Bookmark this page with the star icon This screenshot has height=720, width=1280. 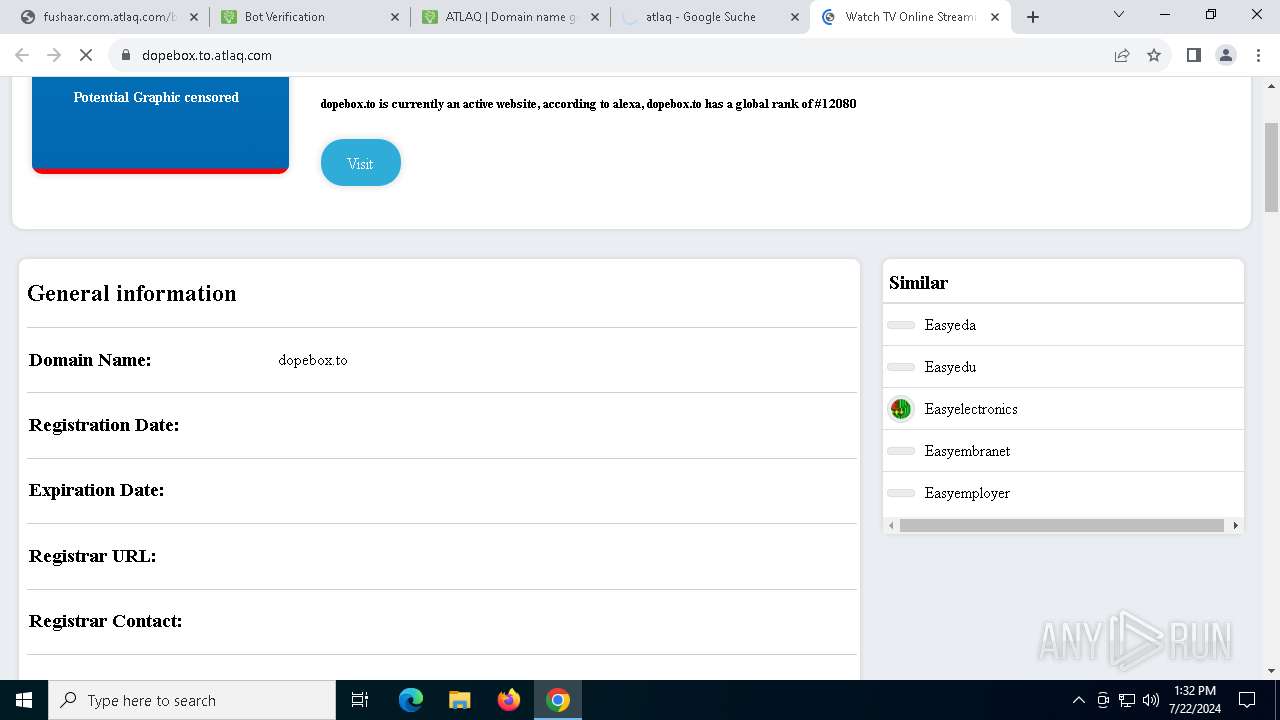(x=1154, y=55)
